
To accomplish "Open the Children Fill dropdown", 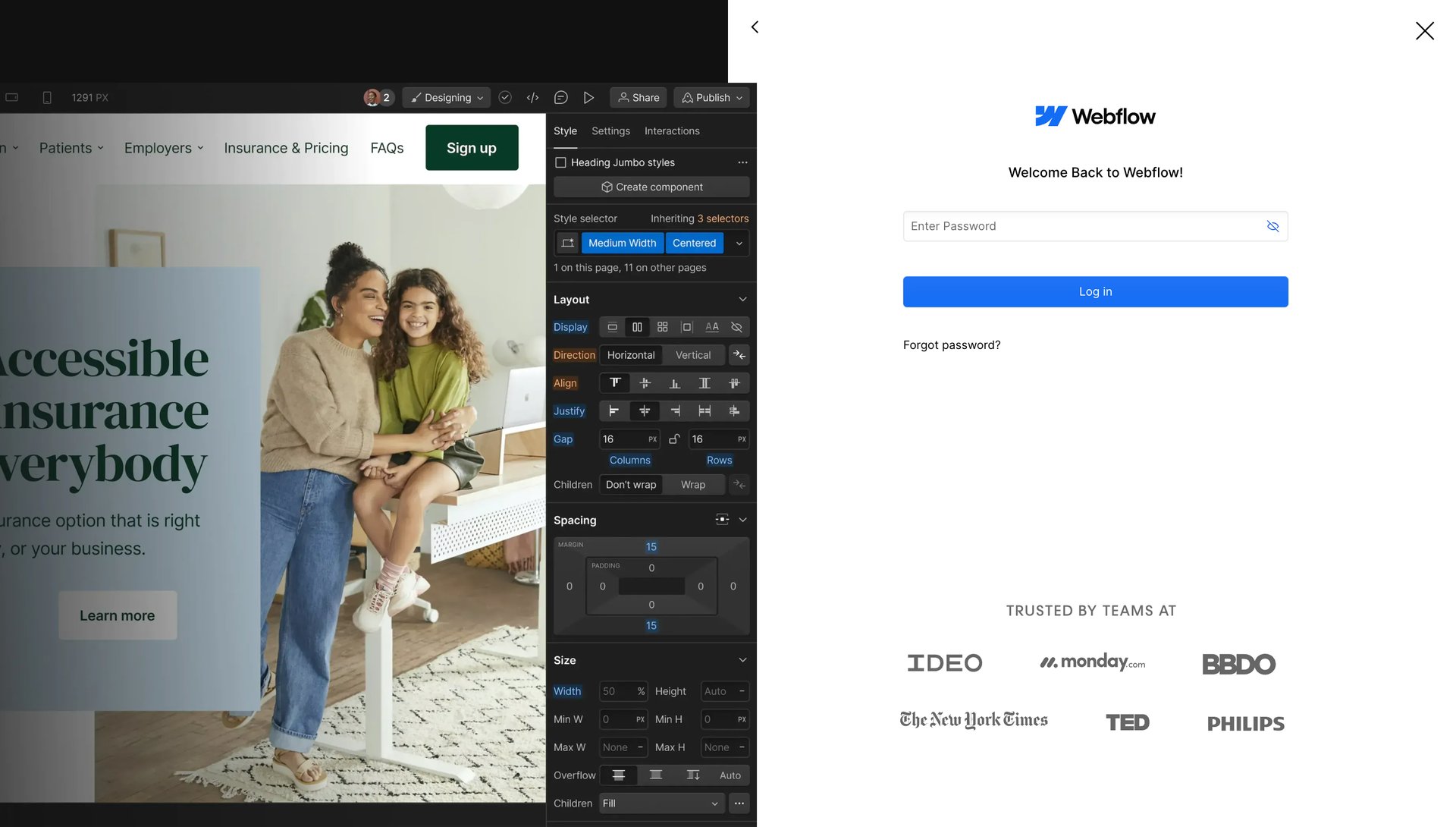I will click(x=660, y=803).
